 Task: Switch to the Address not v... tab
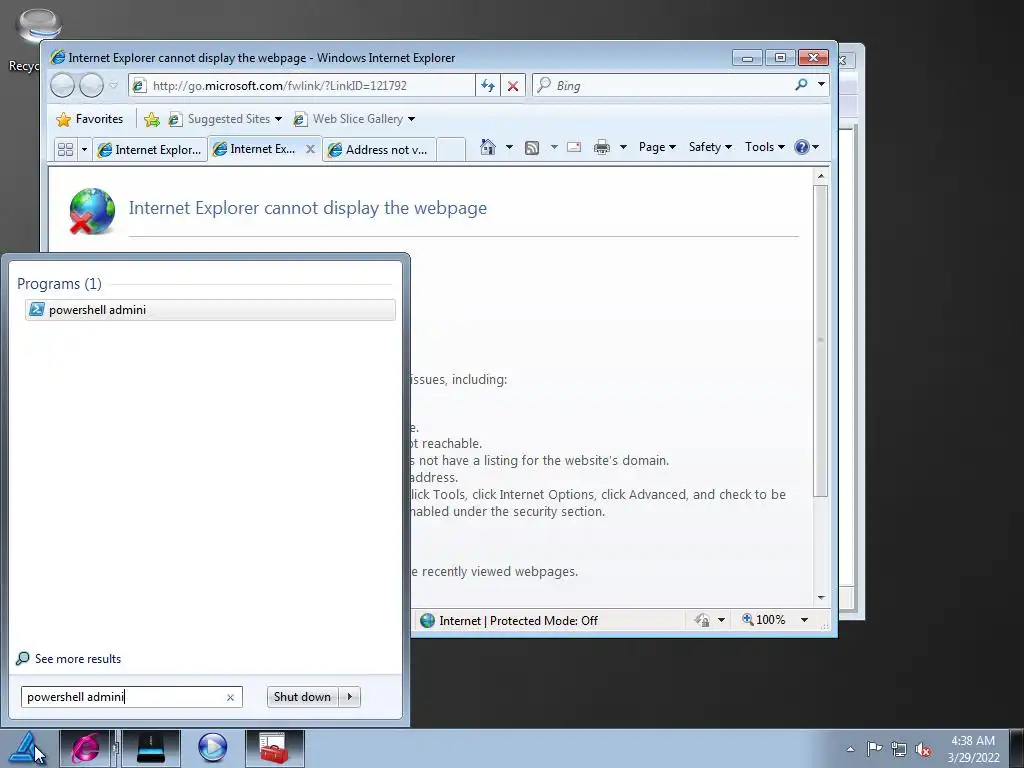point(379,150)
